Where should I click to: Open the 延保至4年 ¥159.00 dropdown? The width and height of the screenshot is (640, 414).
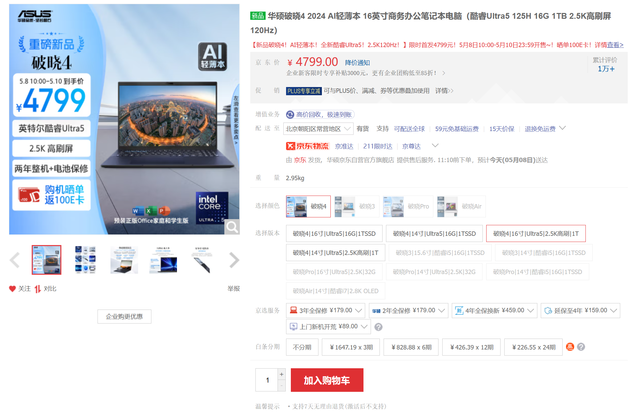[x=580, y=310]
